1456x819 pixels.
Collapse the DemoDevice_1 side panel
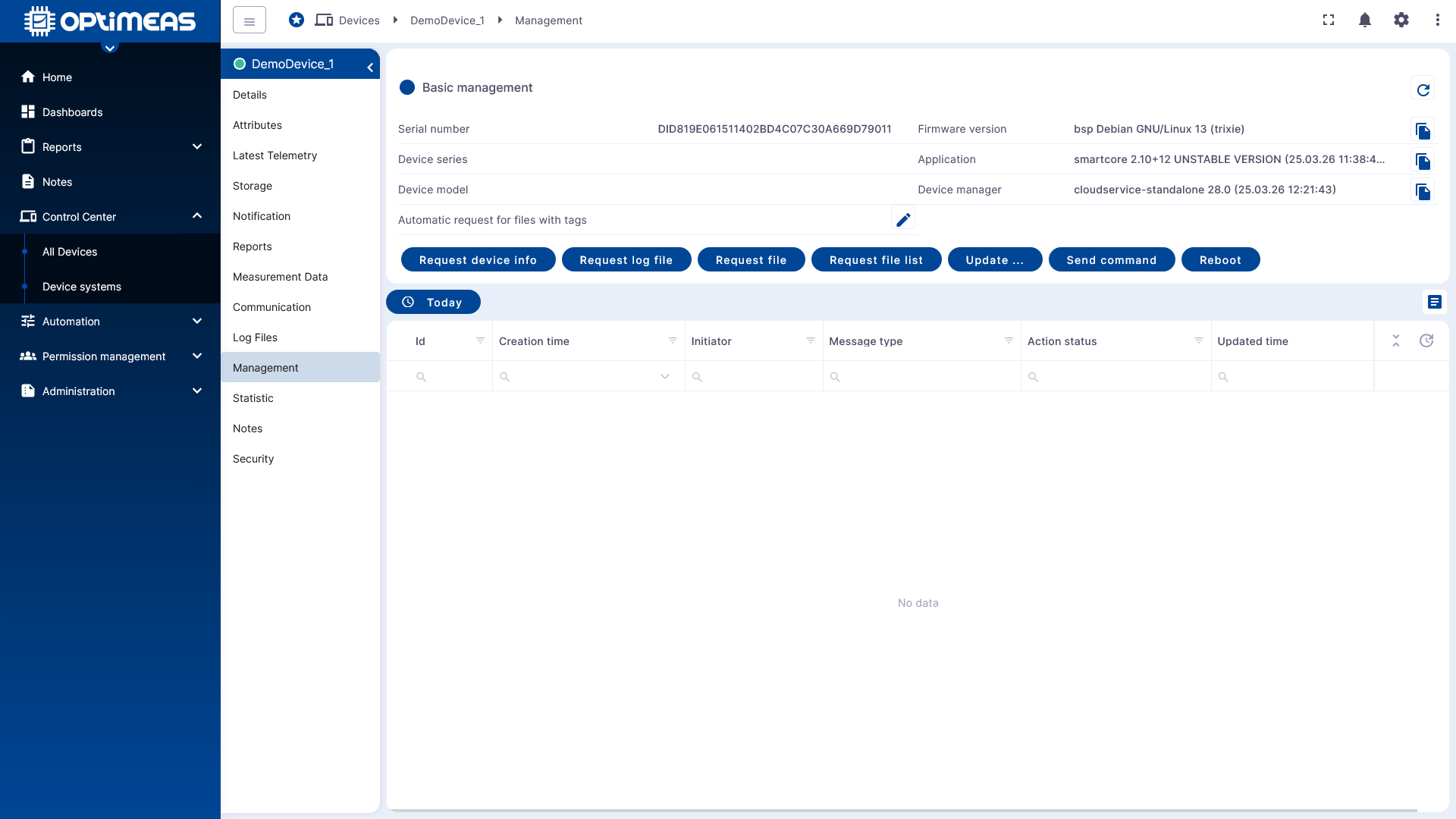click(x=370, y=67)
